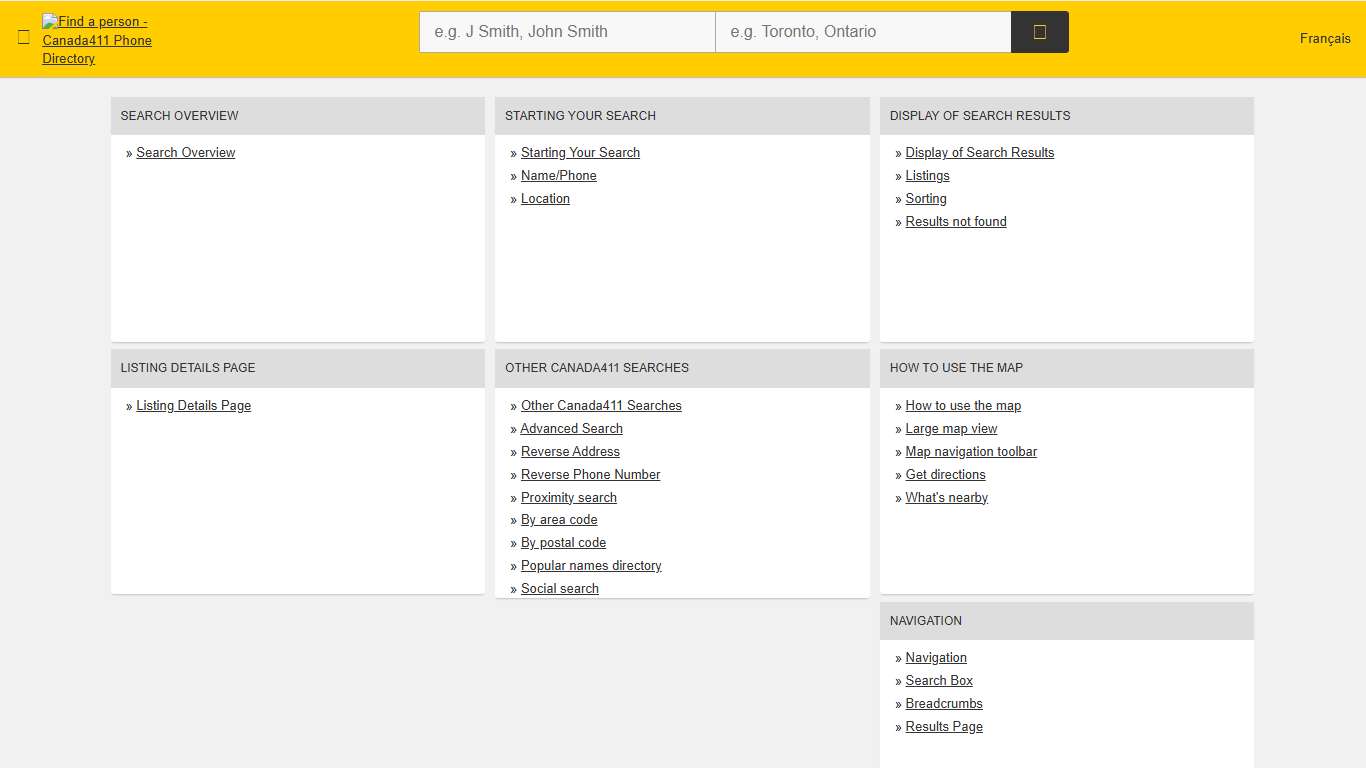
Task: Click the name search input field
Action: point(566,31)
